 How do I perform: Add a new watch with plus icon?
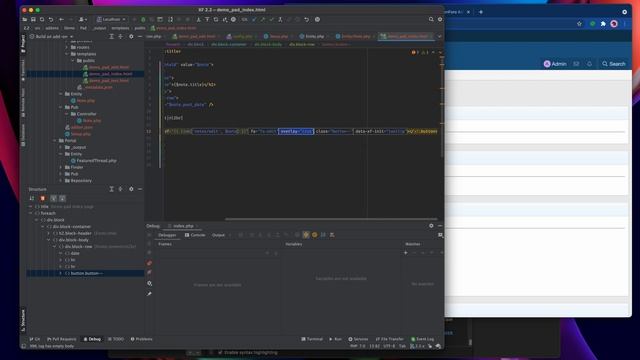pyautogui.click(x=405, y=253)
